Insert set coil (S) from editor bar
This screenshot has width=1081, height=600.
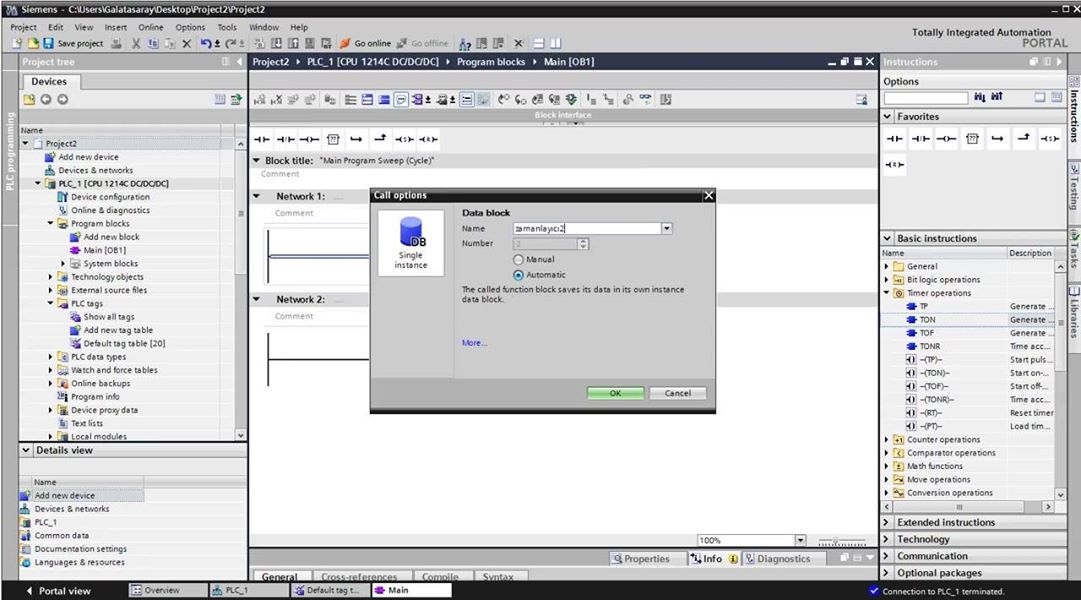click(x=404, y=139)
